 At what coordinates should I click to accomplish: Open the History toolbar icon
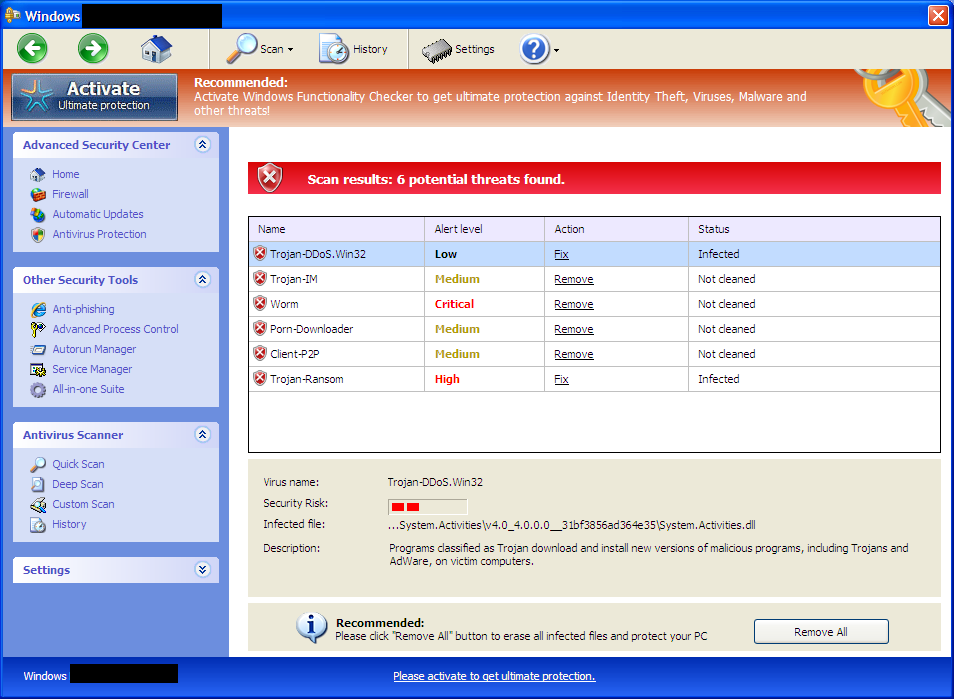coord(333,49)
